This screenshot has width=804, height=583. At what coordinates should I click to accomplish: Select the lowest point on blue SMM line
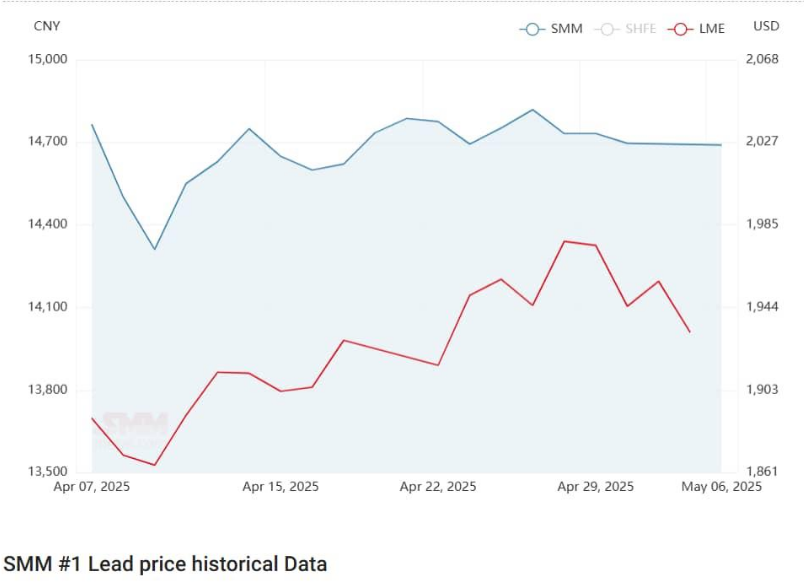(x=154, y=249)
